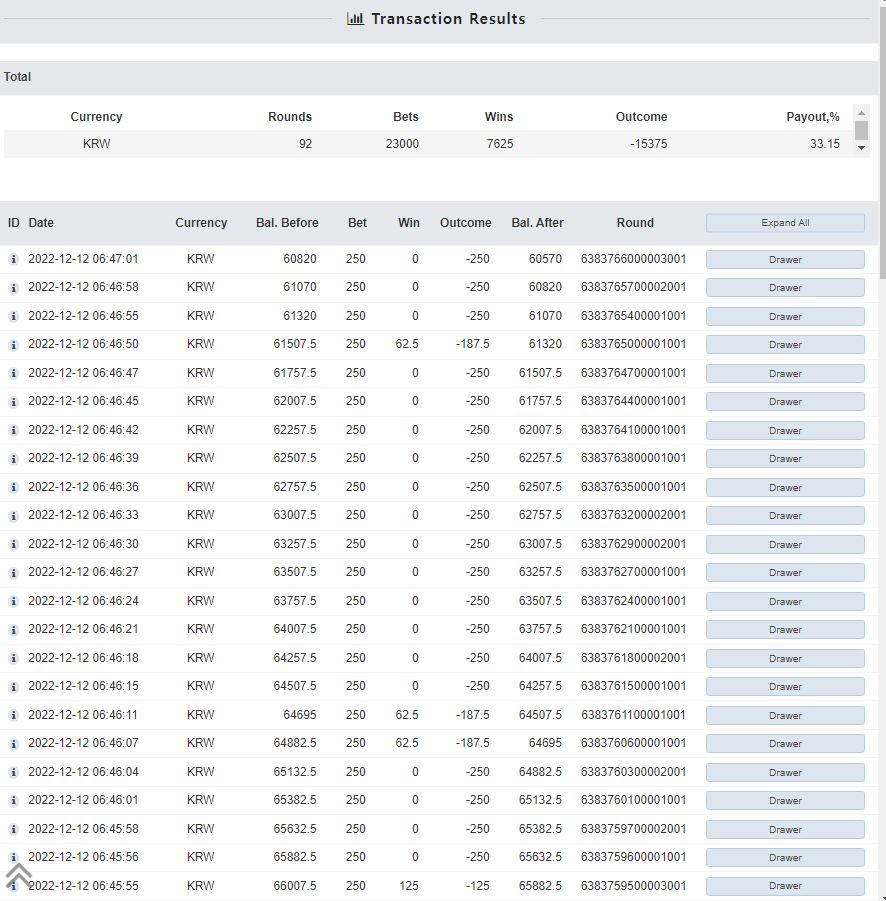Image resolution: width=886 pixels, height=901 pixels.
Task: Click info icon for row 06:46:33
Action: click(x=14, y=516)
